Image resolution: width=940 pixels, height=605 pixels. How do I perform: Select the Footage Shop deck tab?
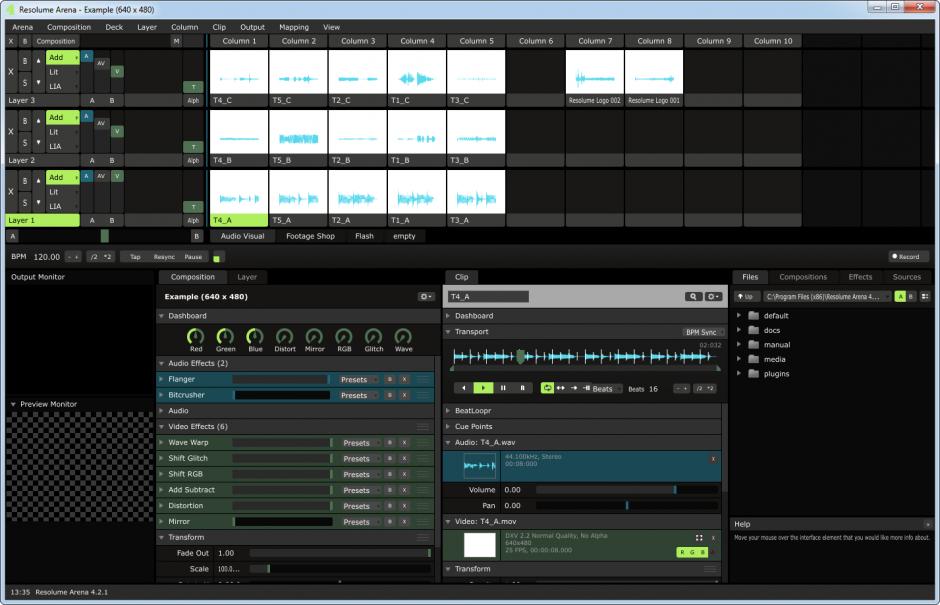310,236
